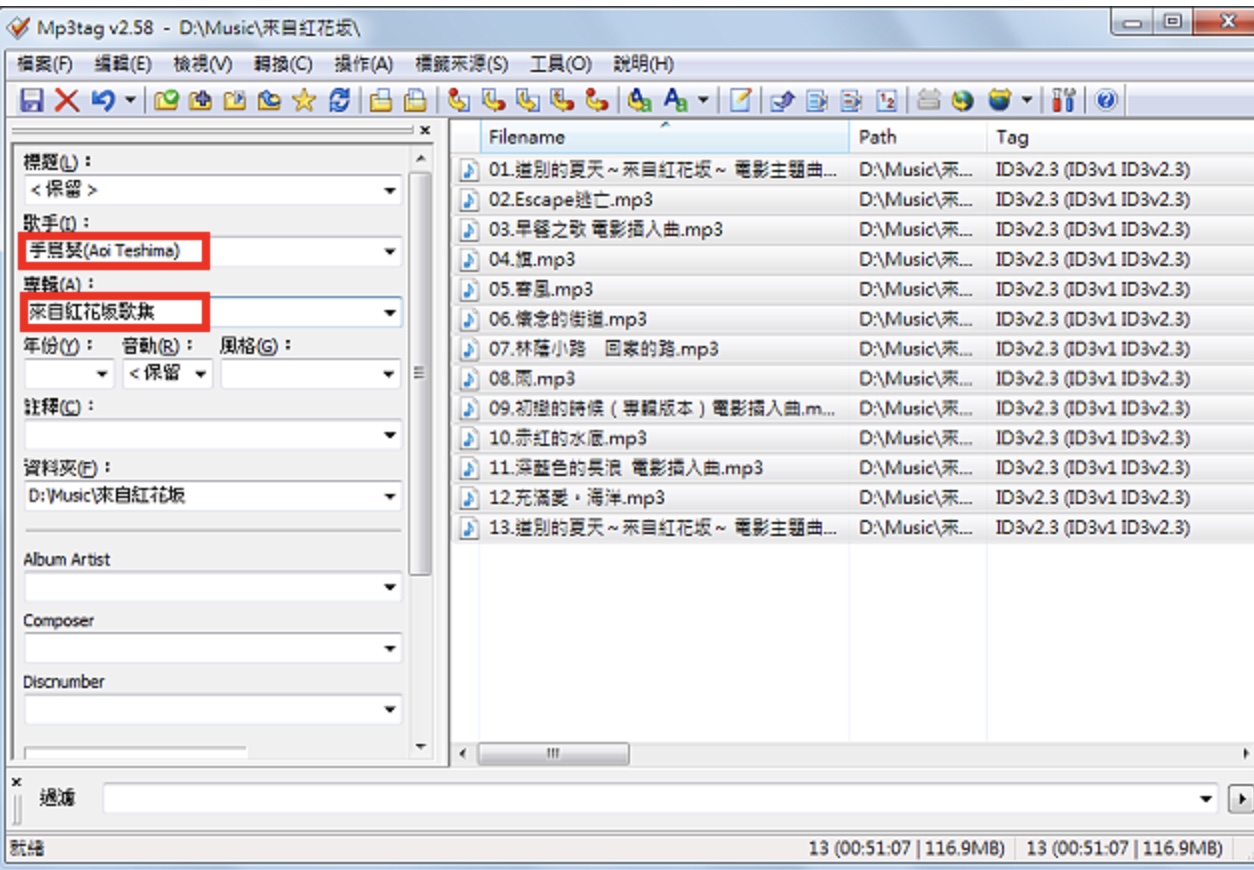The height and width of the screenshot is (870, 1254).
Task: Expand the 專輯 (Album) field dropdown
Action: pyautogui.click(x=390, y=313)
